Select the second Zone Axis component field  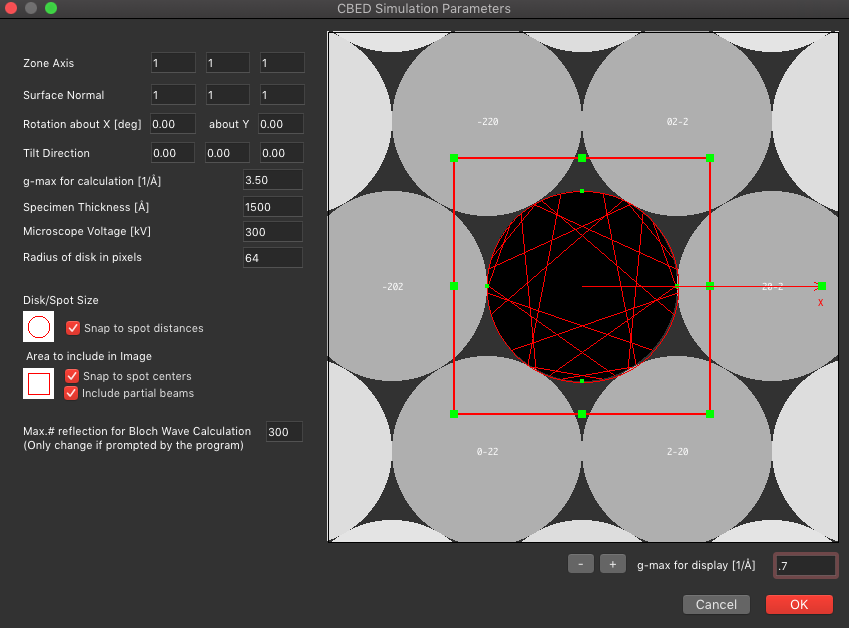(x=228, y=63)
